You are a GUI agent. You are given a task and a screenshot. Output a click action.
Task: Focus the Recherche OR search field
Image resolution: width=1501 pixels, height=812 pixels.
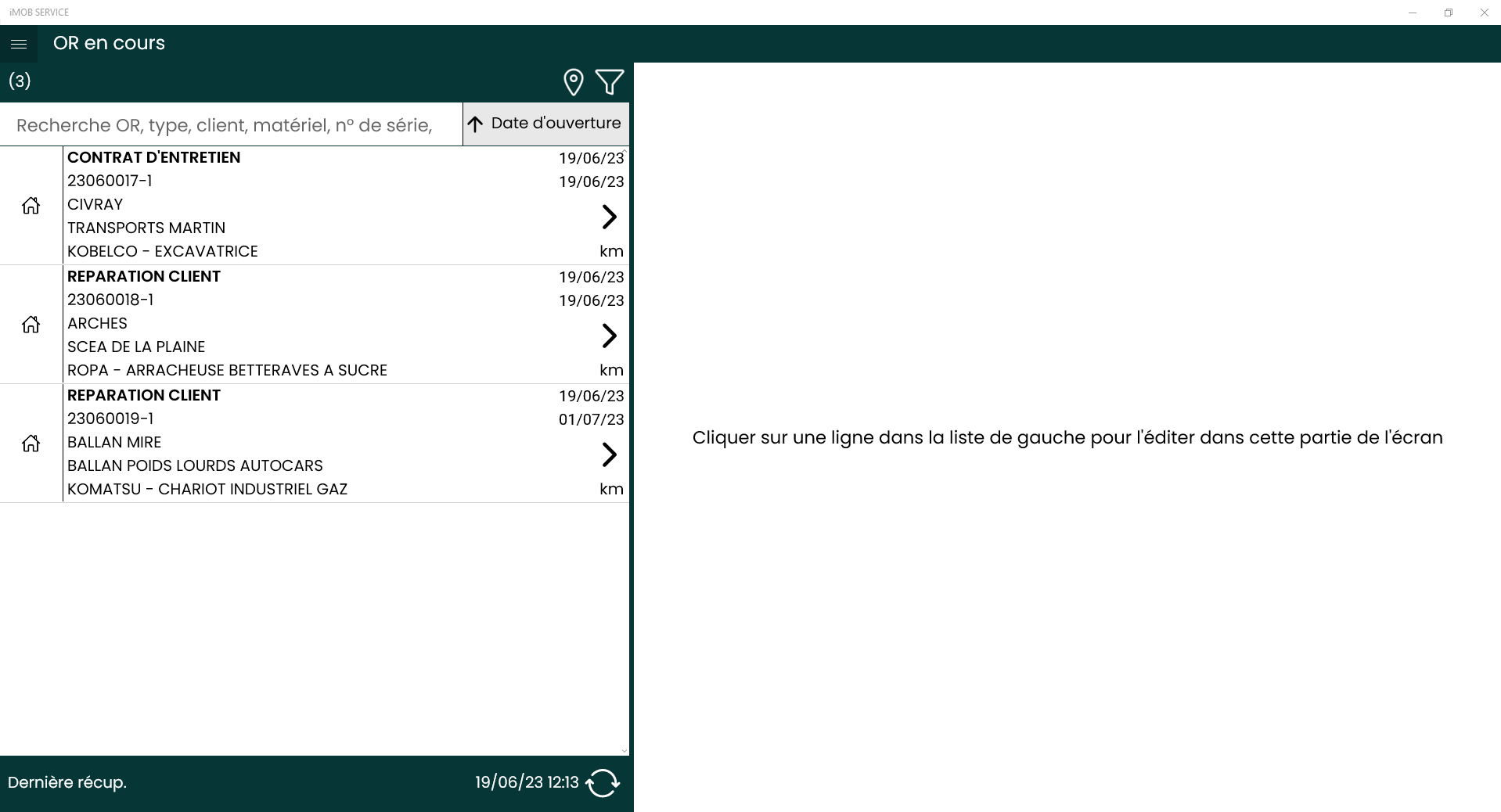[231, 125]
